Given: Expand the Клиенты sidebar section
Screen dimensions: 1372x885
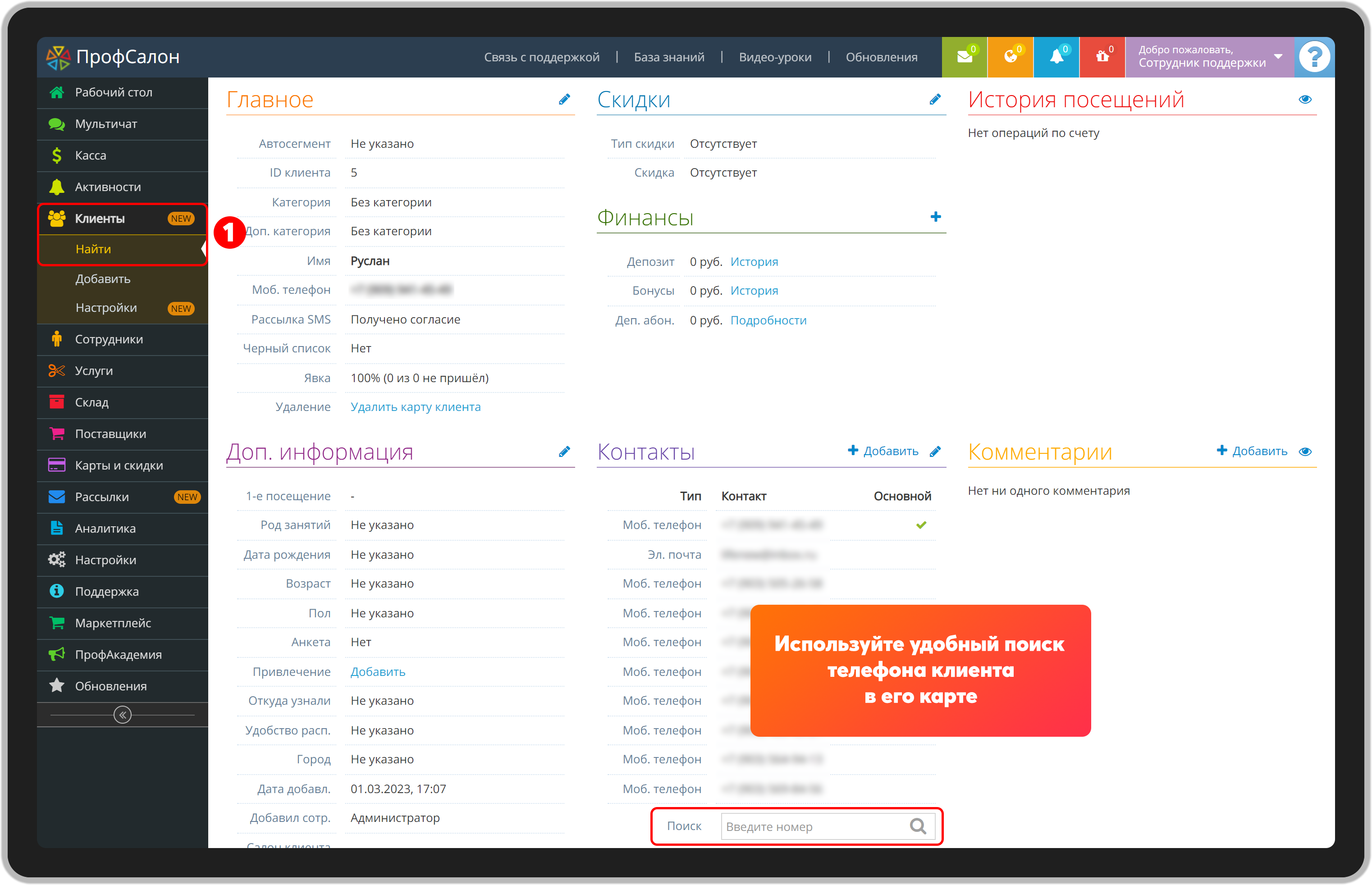Looking at the screenshot, I should [123, 219].
